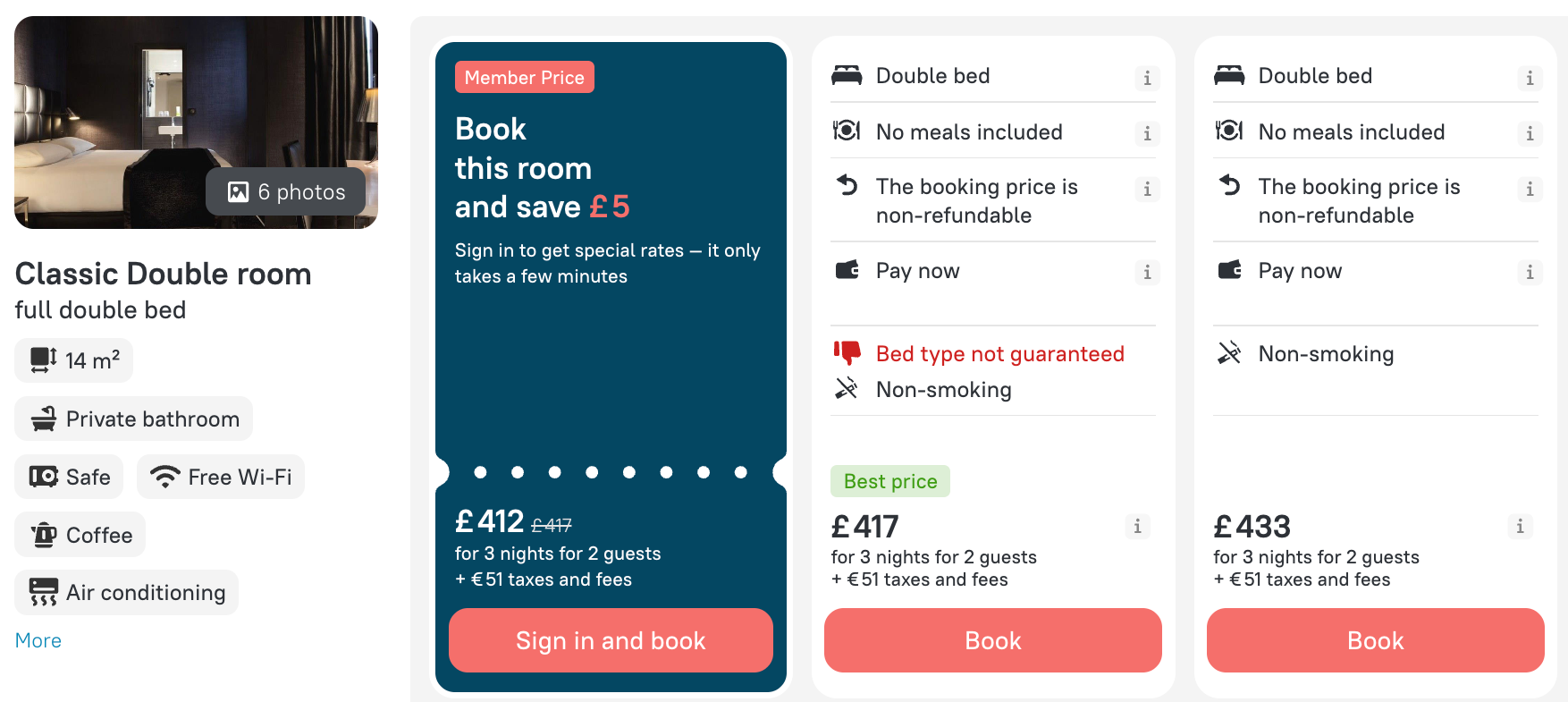1568x702 pixels.
Task: Click non-refundable info icon in £417 offer
Action: click(x=1147, y=189)
